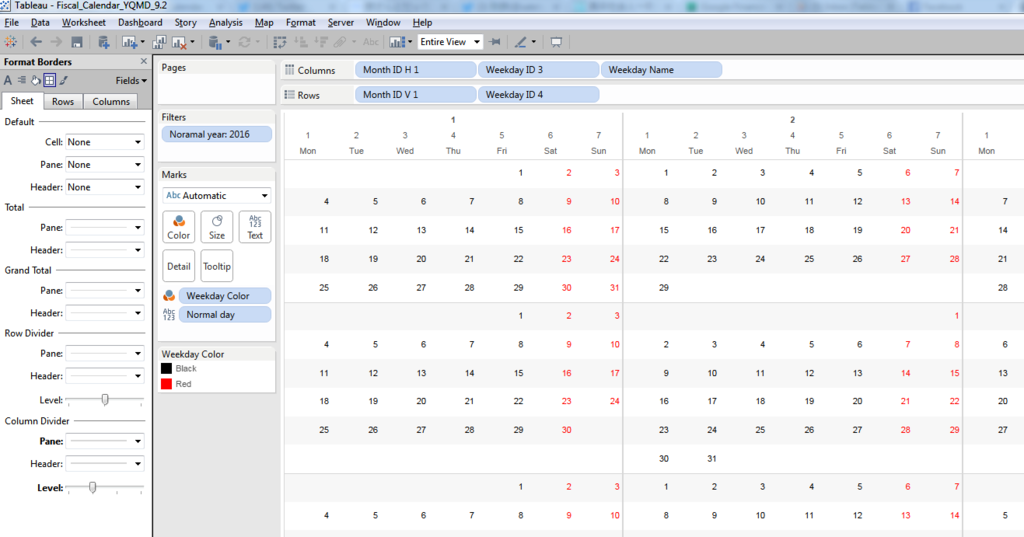1024x537 pixels.
Task: Click the Tableau start page logo icon
Action: pyautogui.click(x=10, y=42)
